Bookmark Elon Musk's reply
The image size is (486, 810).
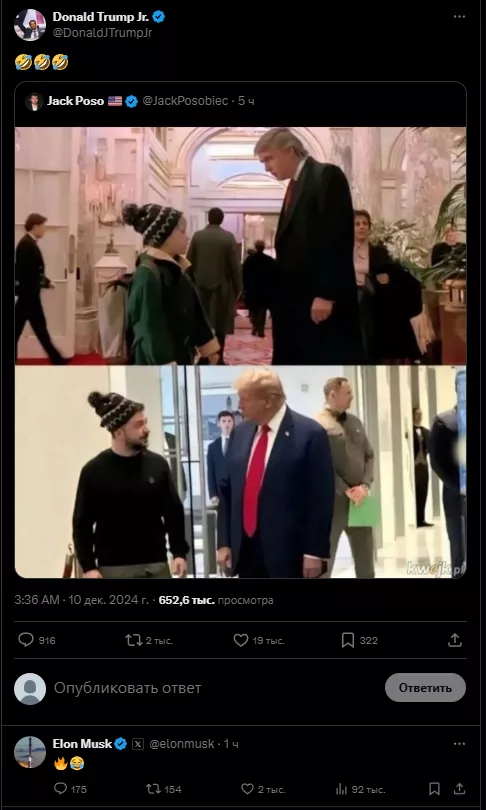click(x=434, y=788)
